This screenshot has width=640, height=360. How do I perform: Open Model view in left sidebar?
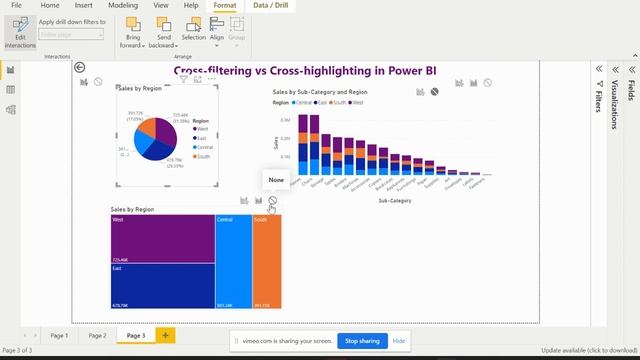coord(11,109)
